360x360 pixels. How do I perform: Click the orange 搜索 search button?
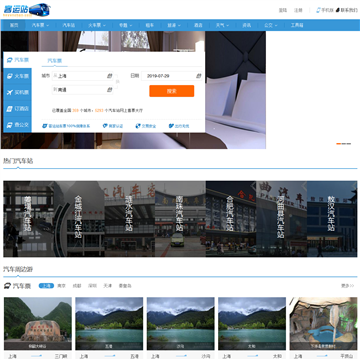[172, 91]
